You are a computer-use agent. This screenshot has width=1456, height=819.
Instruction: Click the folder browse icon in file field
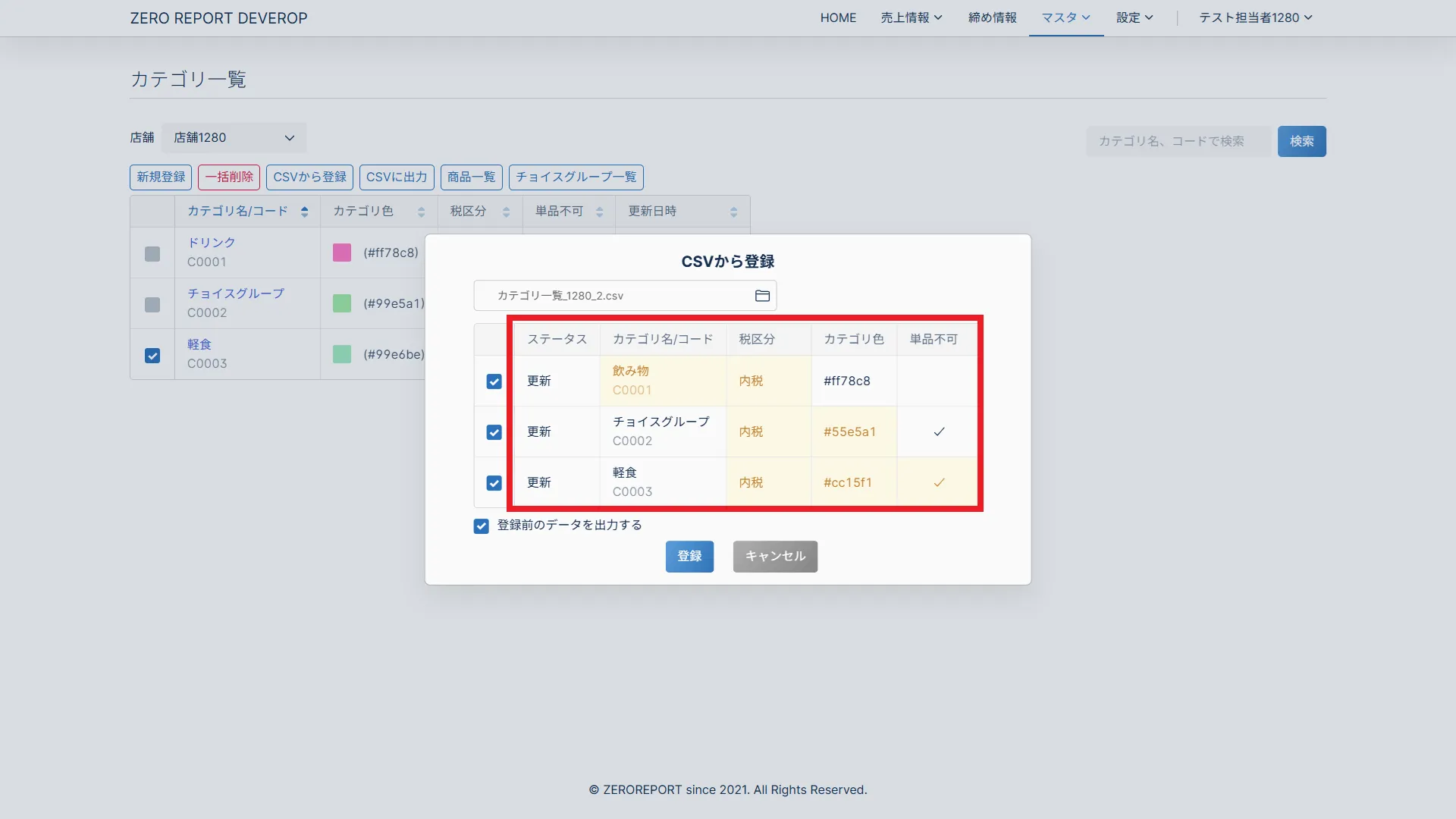[762, 296]
